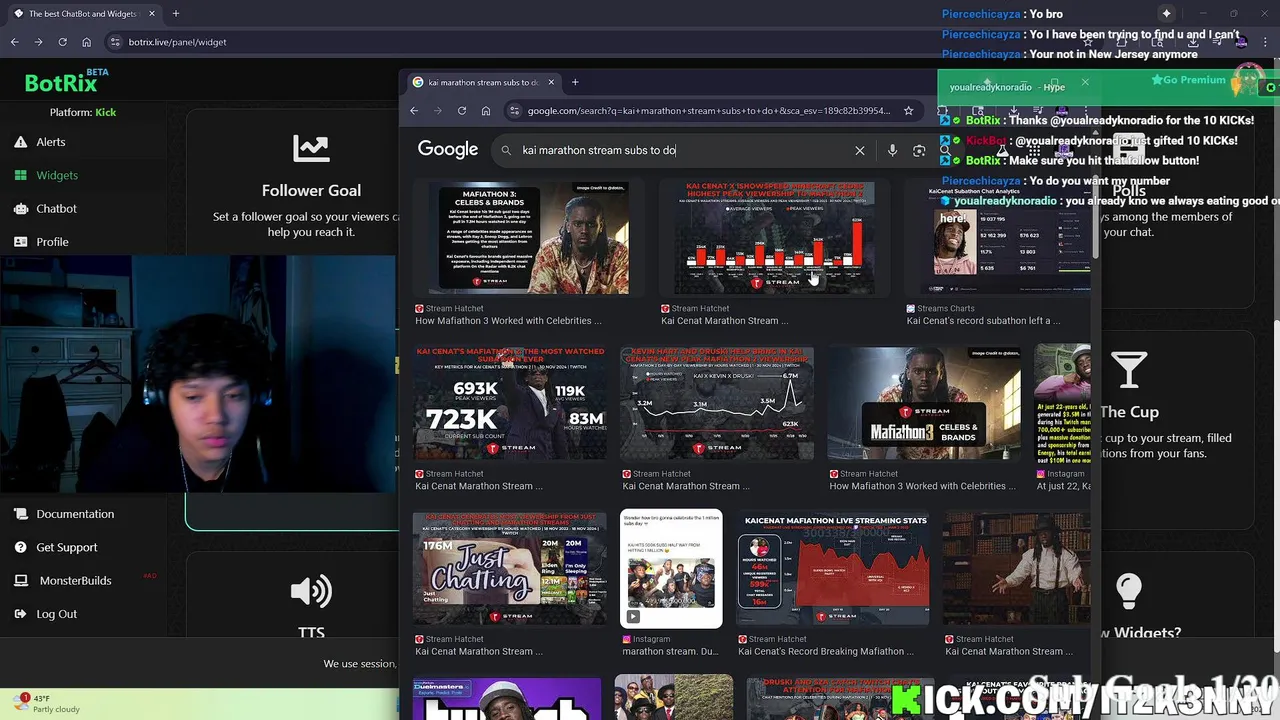This screenshot has width=1280, height=720.
Task: Click the Go Premium button
Action: (x=1188, y=80)
